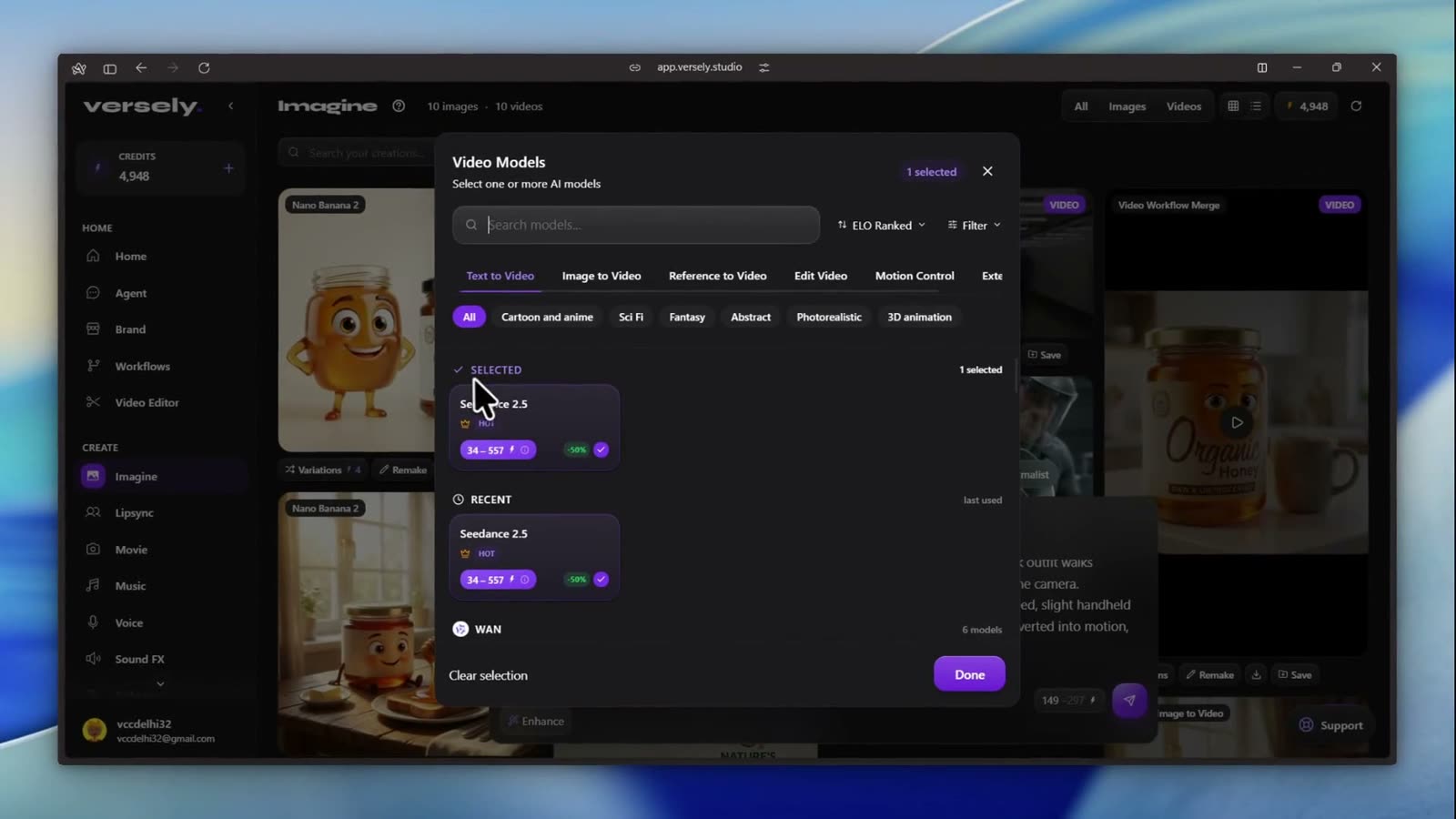Open Sound FX tool
This screenshot has width=1456, height=819.
point(139,659)
